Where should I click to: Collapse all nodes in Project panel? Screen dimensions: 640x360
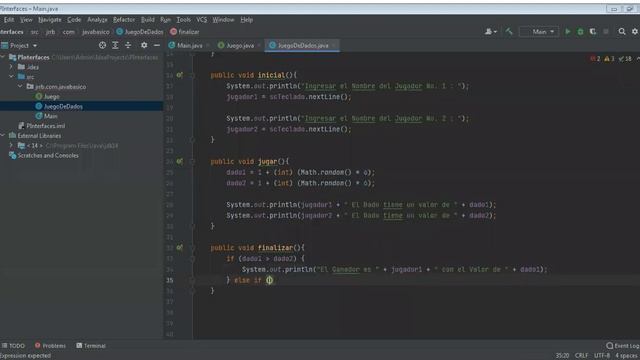[128, 45]
